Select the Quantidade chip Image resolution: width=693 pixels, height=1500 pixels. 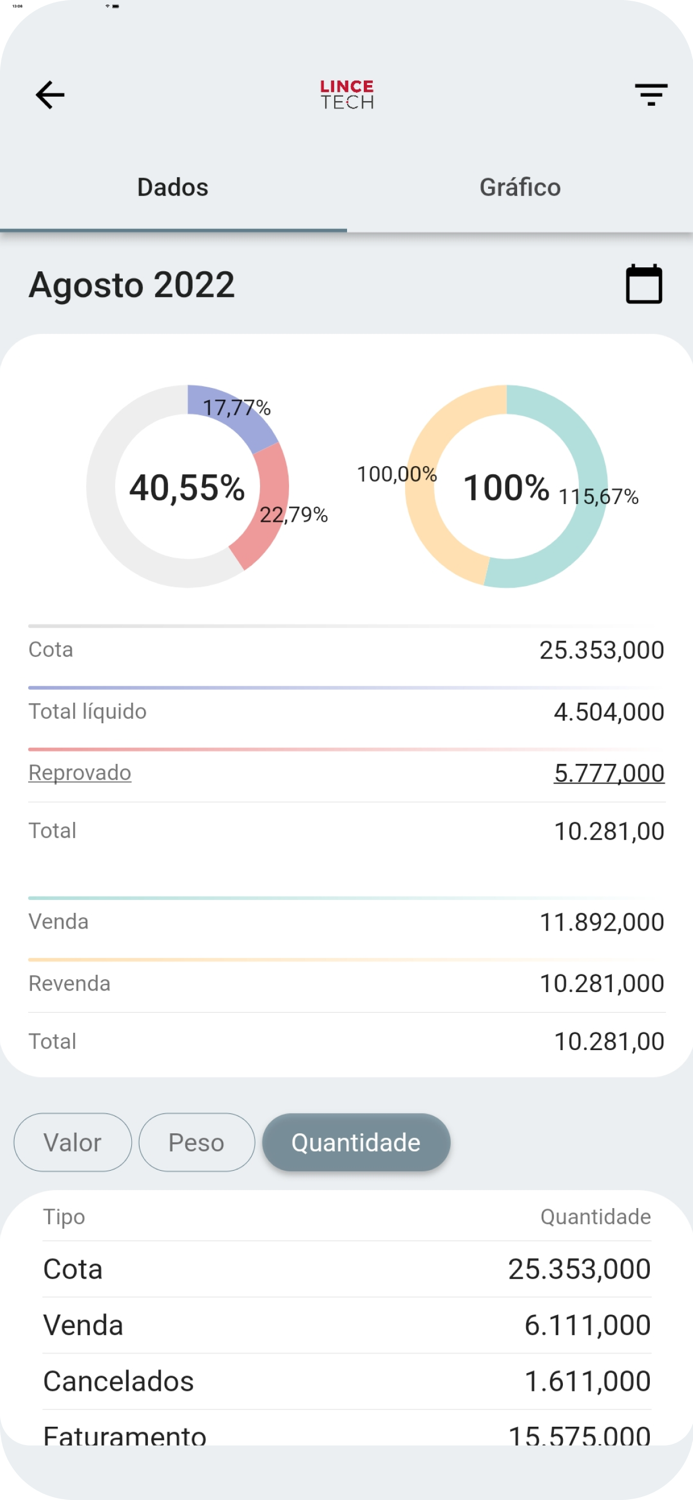click(x=356, y=1142)
